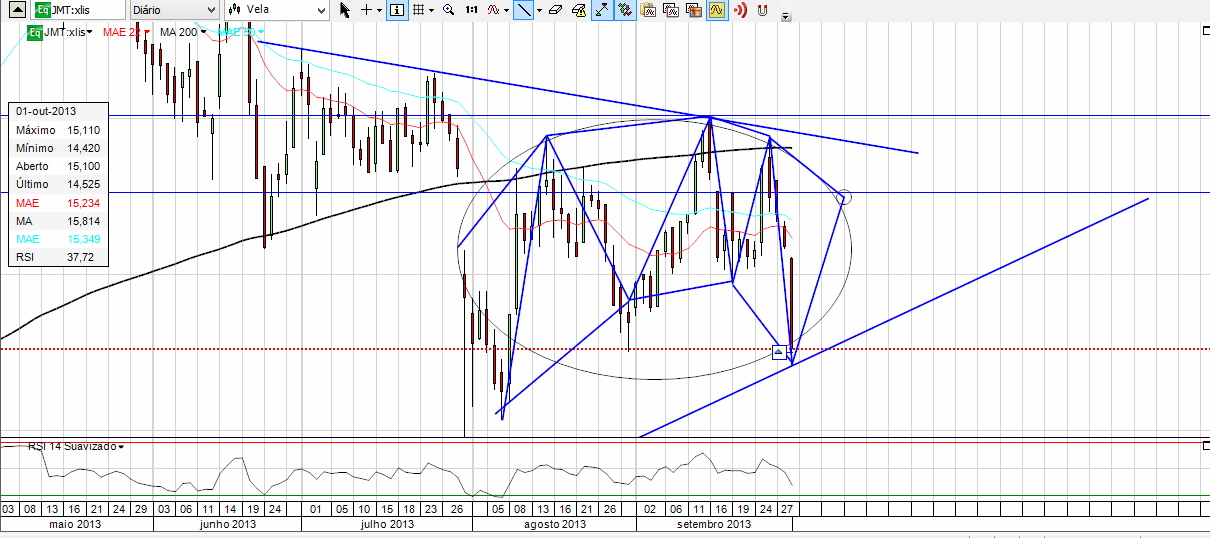Image resolution: width=1210 pixels, height=538 pixels.
Task: Click the julho 2013 month label
Action: tap(387, 524)
